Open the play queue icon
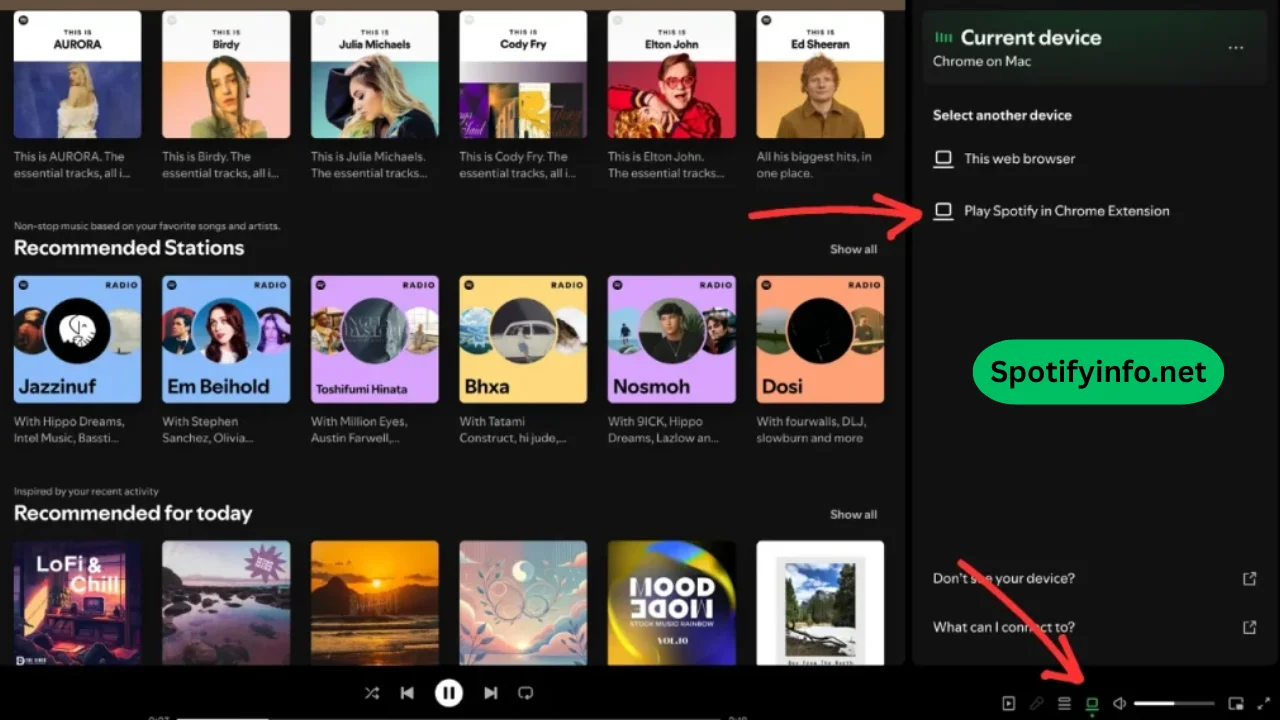This screenshot has width=1280, height=720. (x=1064, y=704)
